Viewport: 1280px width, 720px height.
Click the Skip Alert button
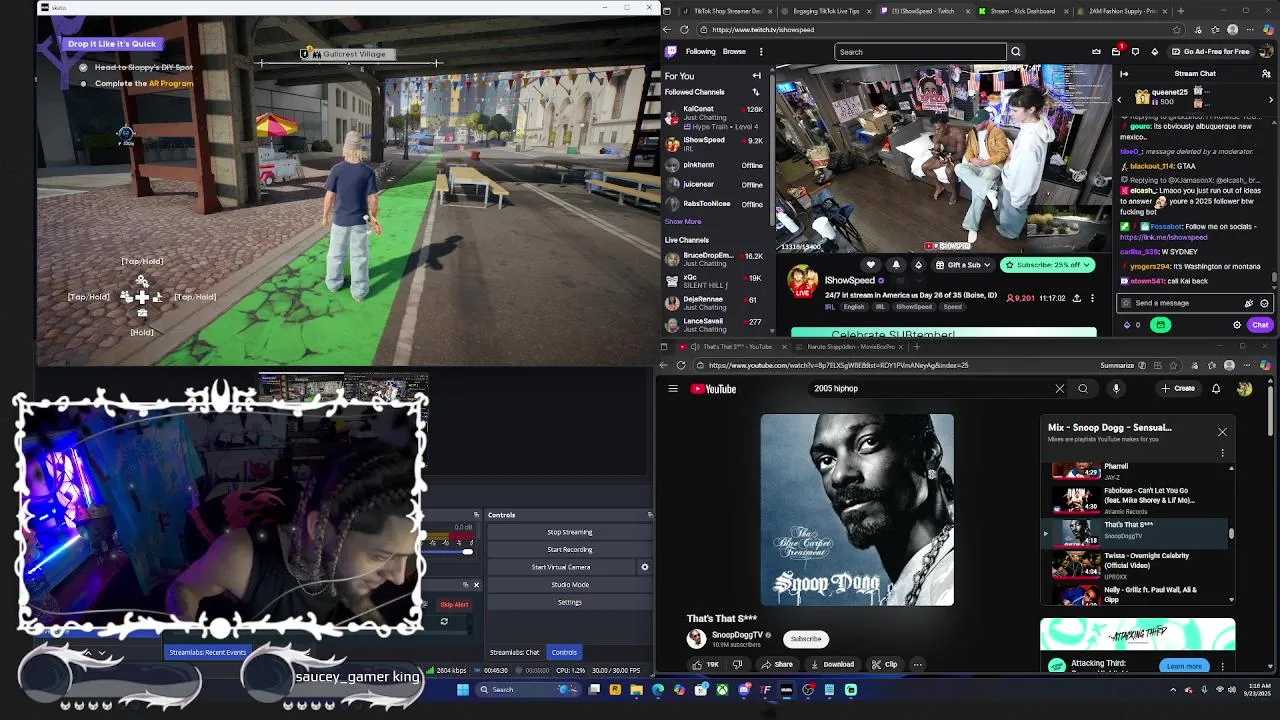(453, 605)
